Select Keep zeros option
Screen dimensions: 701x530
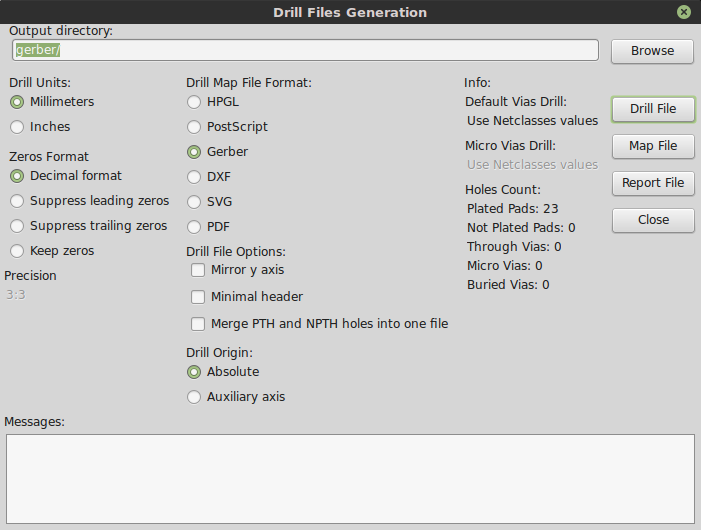pyautogui.click(x=17, y=251)
